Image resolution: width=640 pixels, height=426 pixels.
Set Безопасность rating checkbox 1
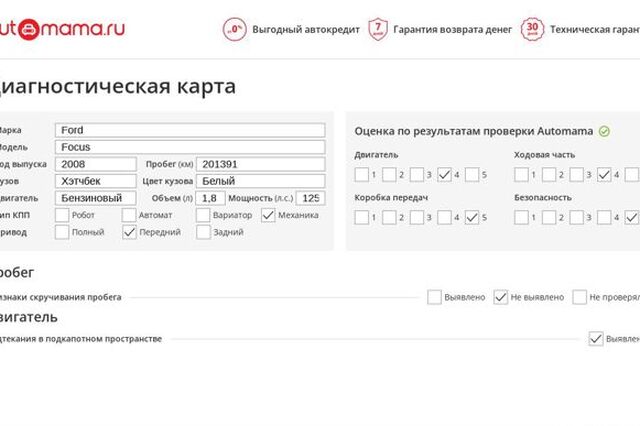click(521, 217)
